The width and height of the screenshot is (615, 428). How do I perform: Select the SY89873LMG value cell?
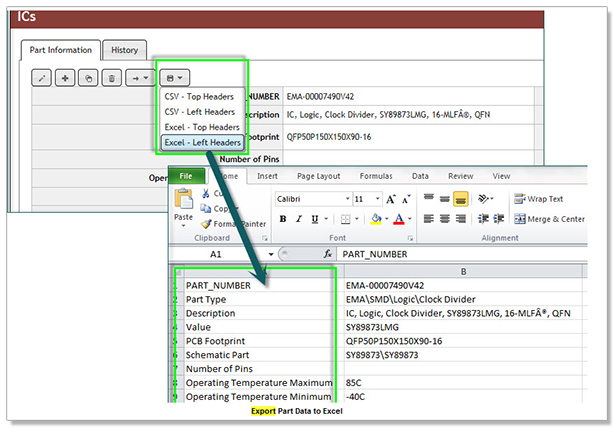click(x=464, y=327)
